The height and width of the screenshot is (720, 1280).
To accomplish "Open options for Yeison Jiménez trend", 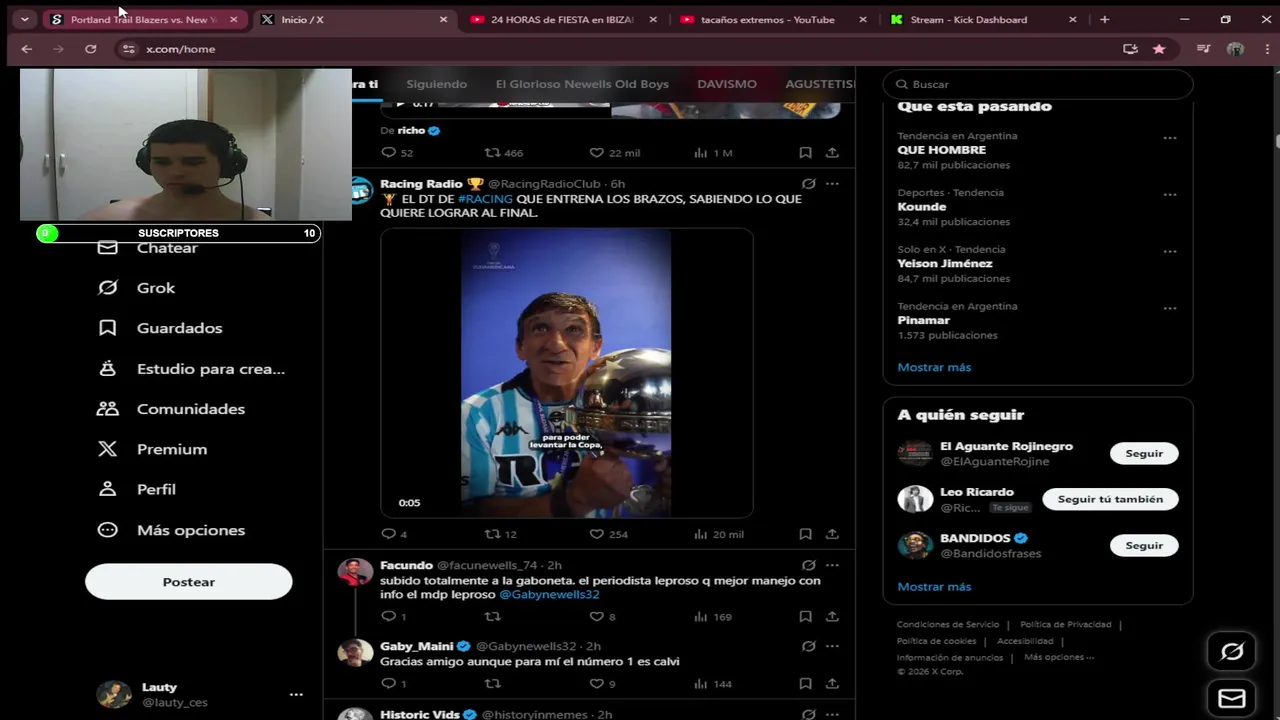I will tap(1170, 252).
